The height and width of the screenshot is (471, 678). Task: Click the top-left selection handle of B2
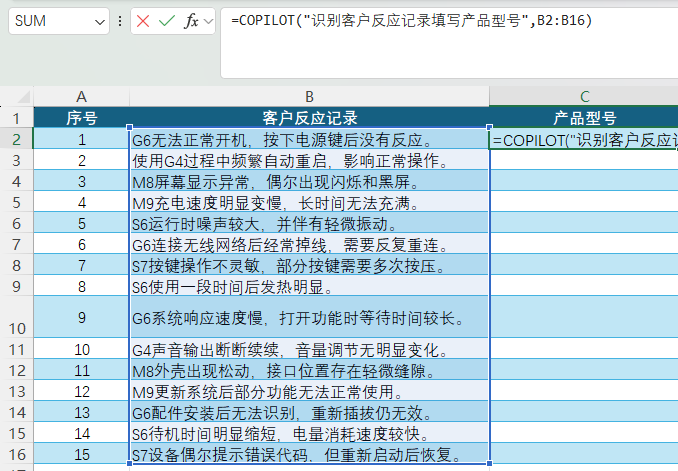(x=130, y=127)
